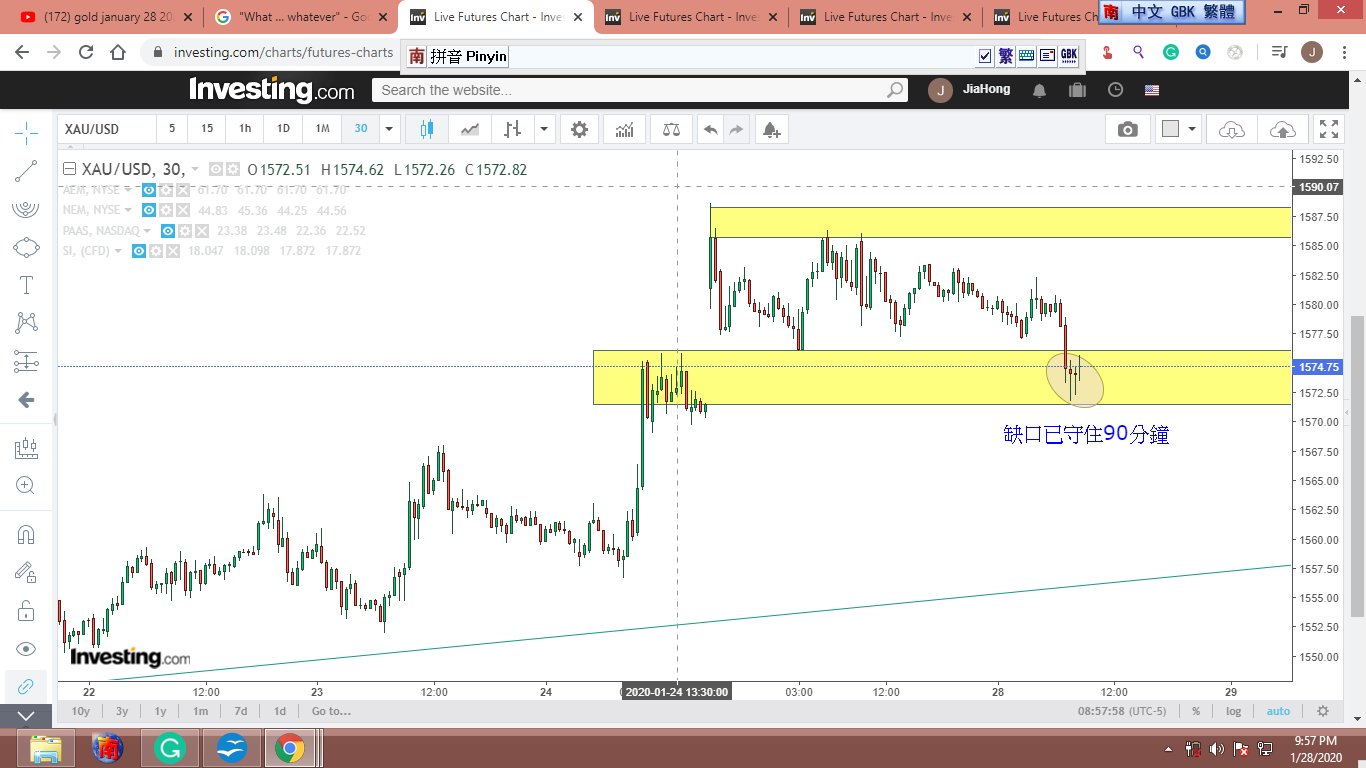Select the area chart style

point(469,129)
